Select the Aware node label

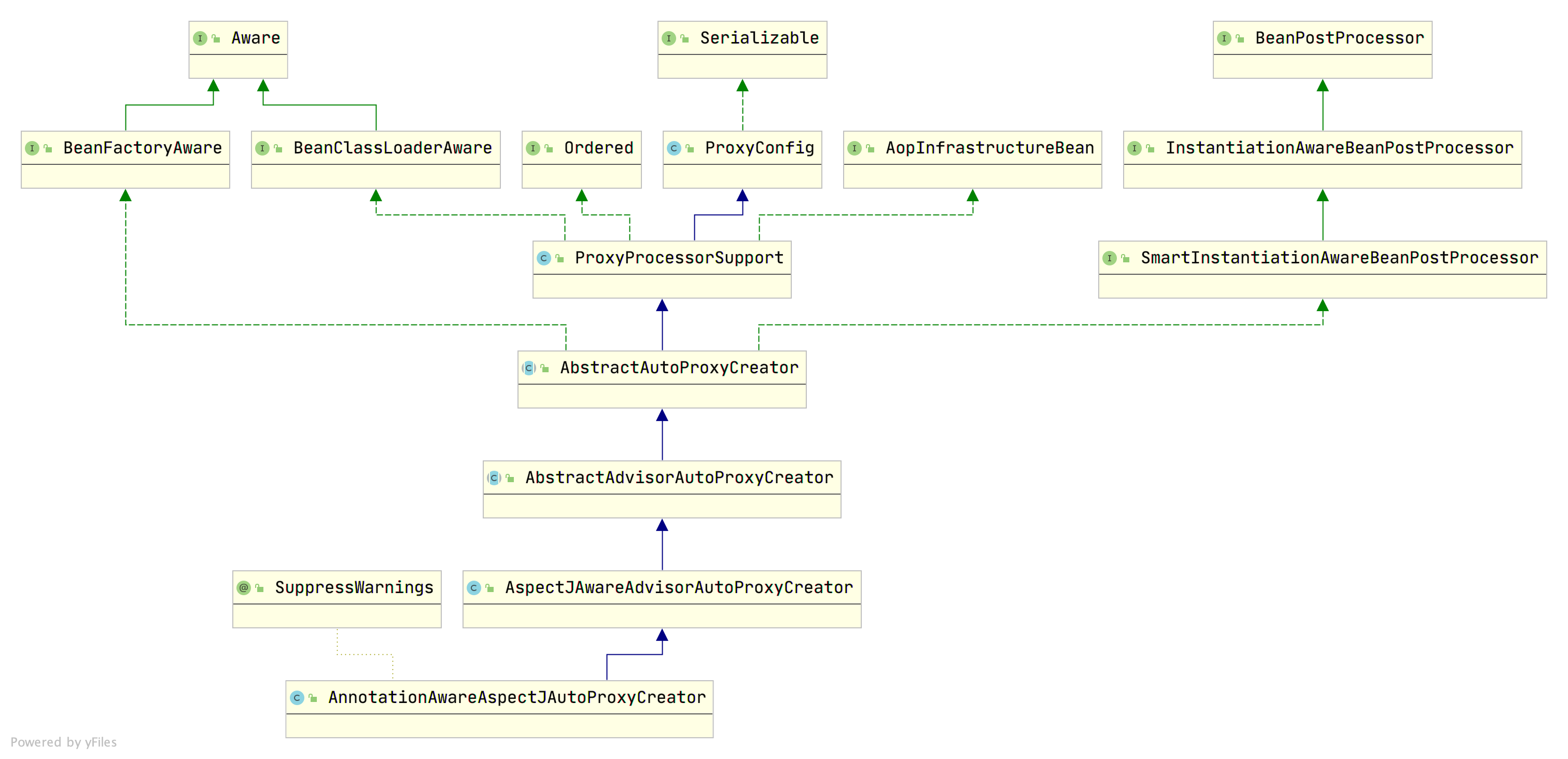[x=256, y=38]
